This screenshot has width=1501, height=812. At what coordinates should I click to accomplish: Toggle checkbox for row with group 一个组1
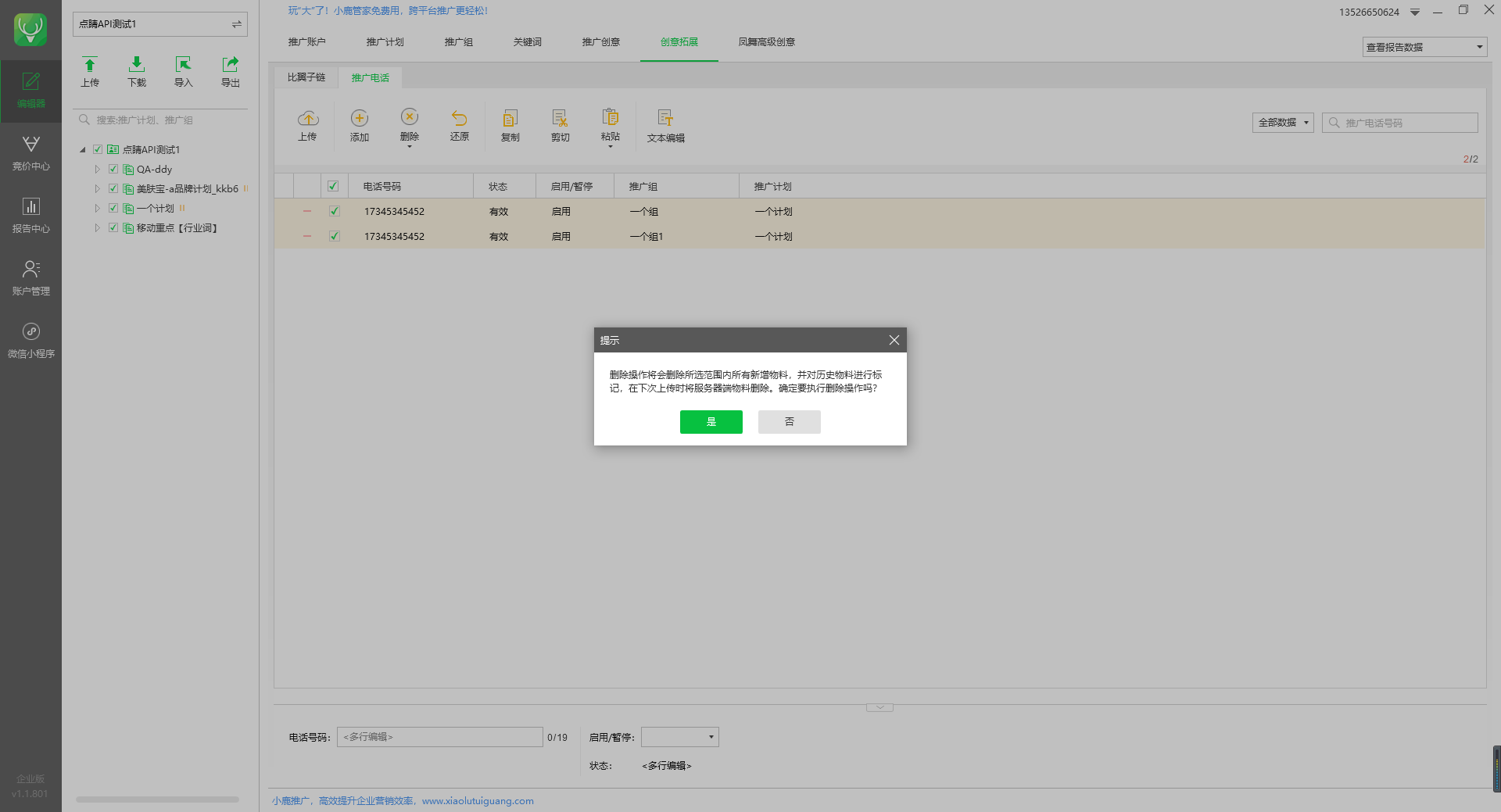click(335, 236)
